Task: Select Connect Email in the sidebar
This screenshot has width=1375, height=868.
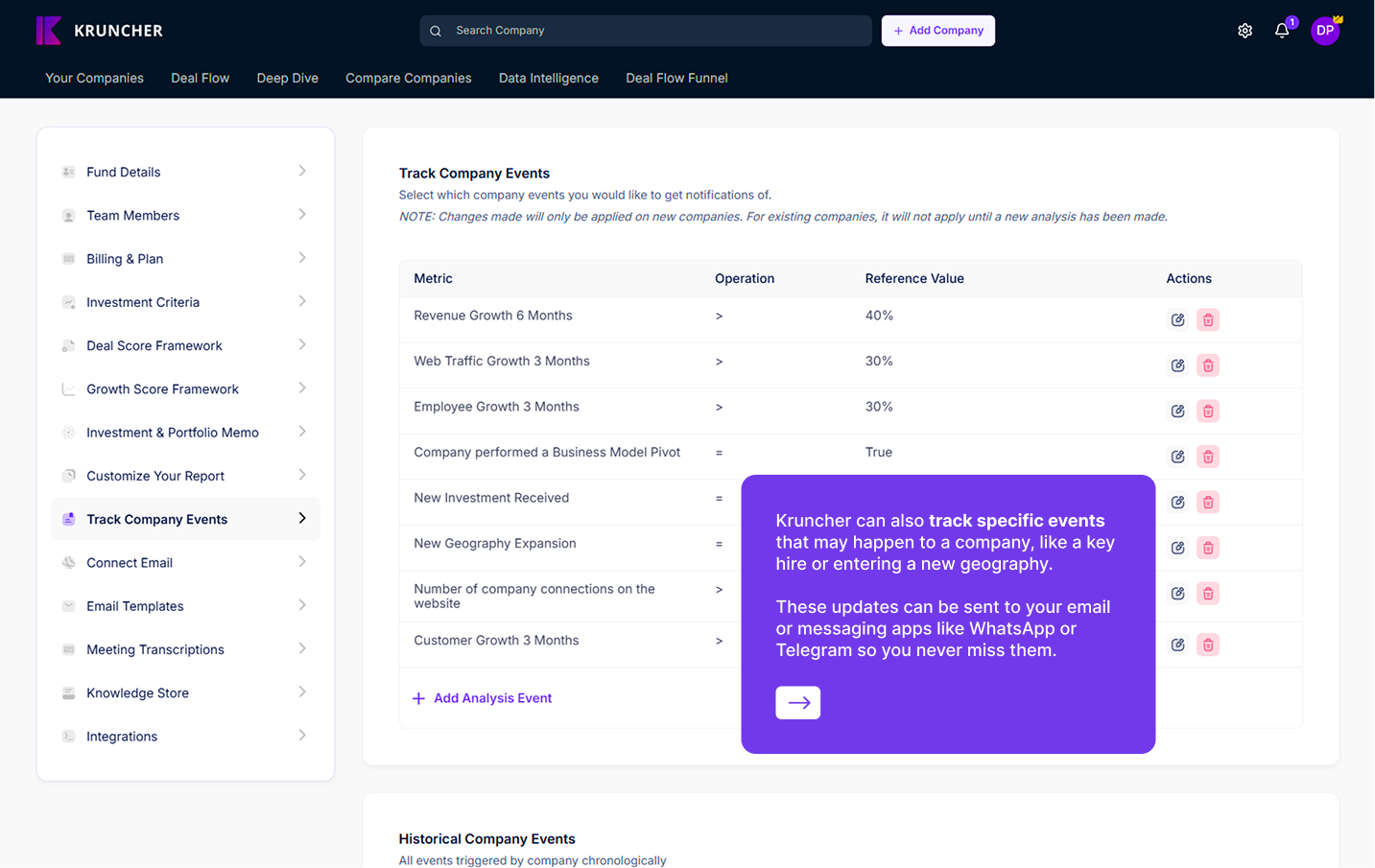Action: (130, 563)
